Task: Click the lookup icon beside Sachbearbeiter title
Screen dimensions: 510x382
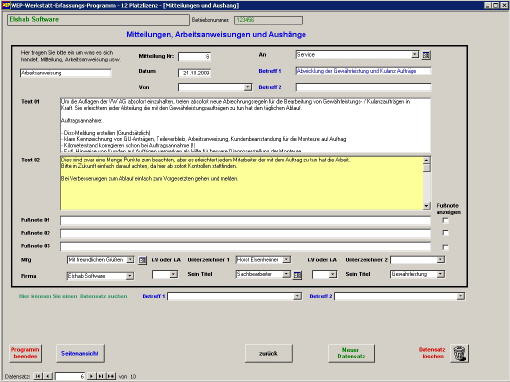Action: coord(297,275)
